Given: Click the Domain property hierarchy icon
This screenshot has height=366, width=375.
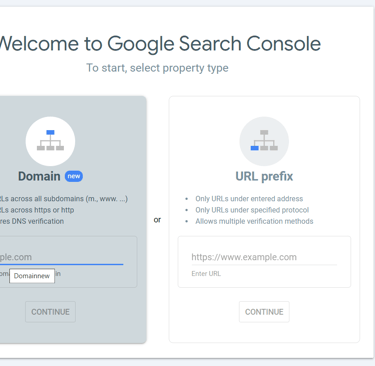Looking at the screenshot, I should [x=50, y=141].
